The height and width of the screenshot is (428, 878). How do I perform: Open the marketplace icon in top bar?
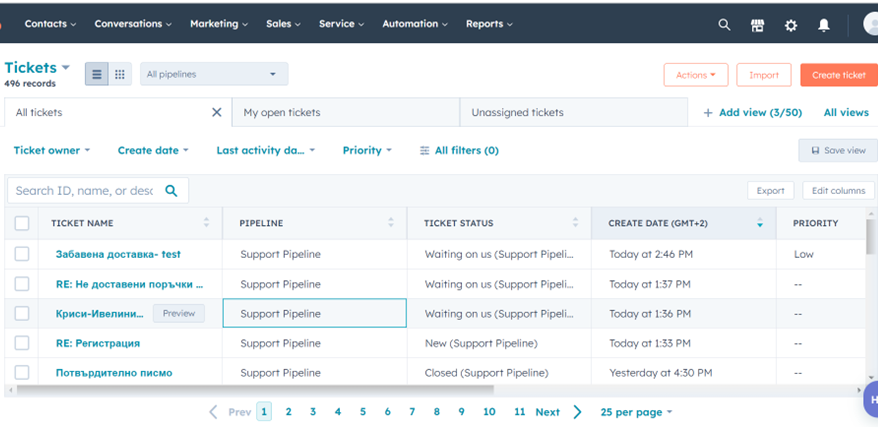tap(757, 25)
